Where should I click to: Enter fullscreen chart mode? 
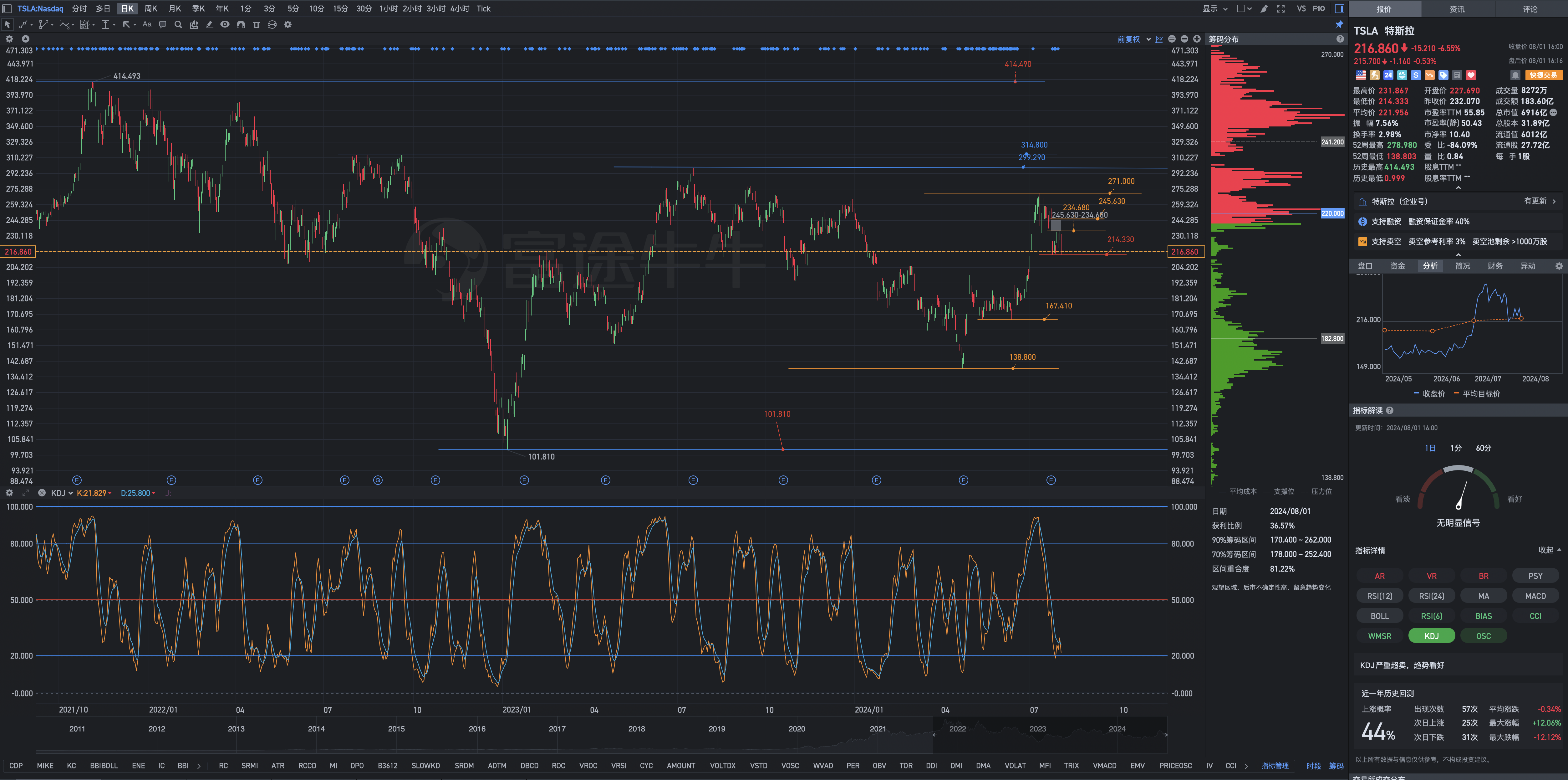point(1281,8)
